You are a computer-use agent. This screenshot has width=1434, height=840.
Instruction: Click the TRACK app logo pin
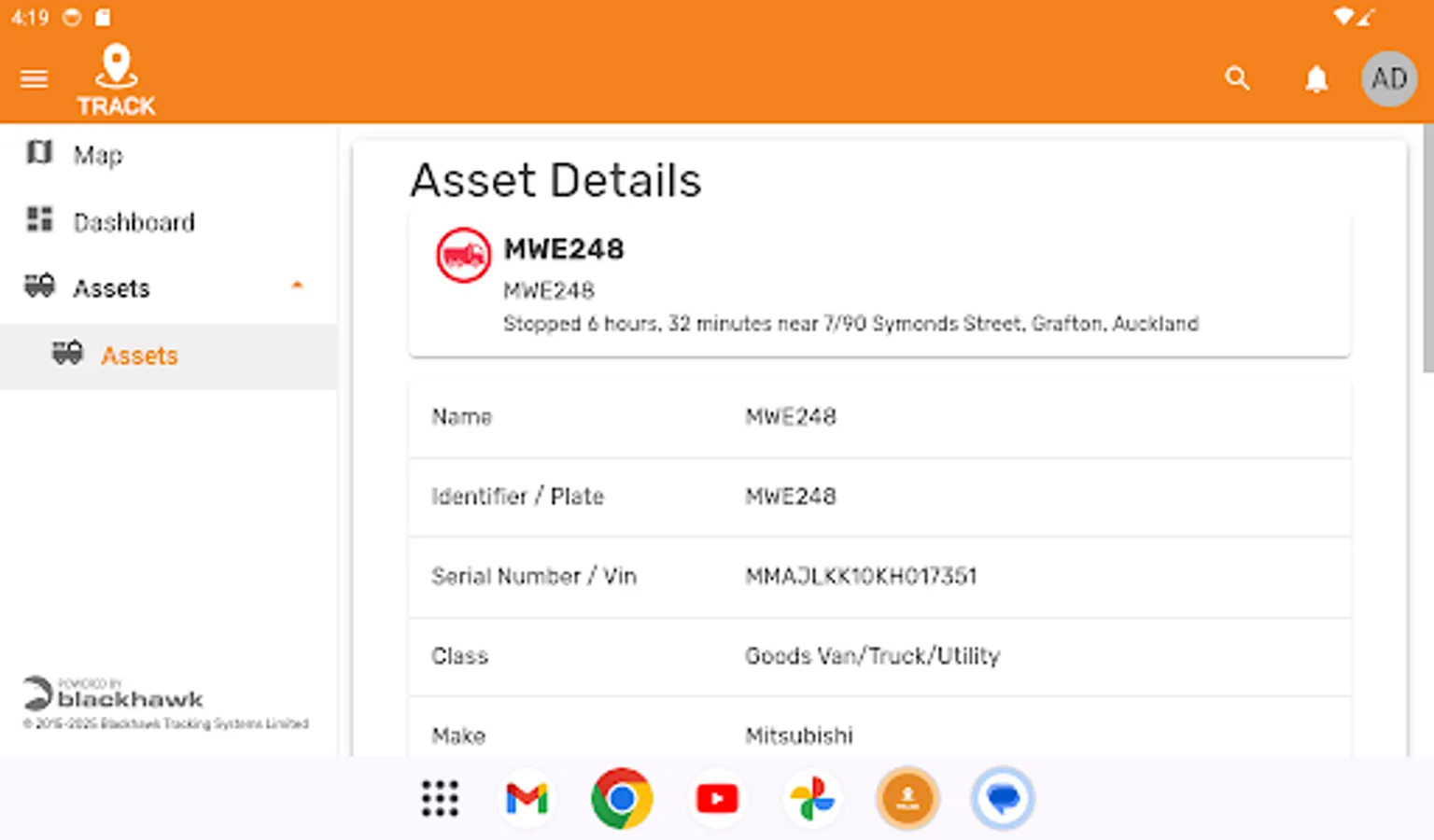pos(116,65)
